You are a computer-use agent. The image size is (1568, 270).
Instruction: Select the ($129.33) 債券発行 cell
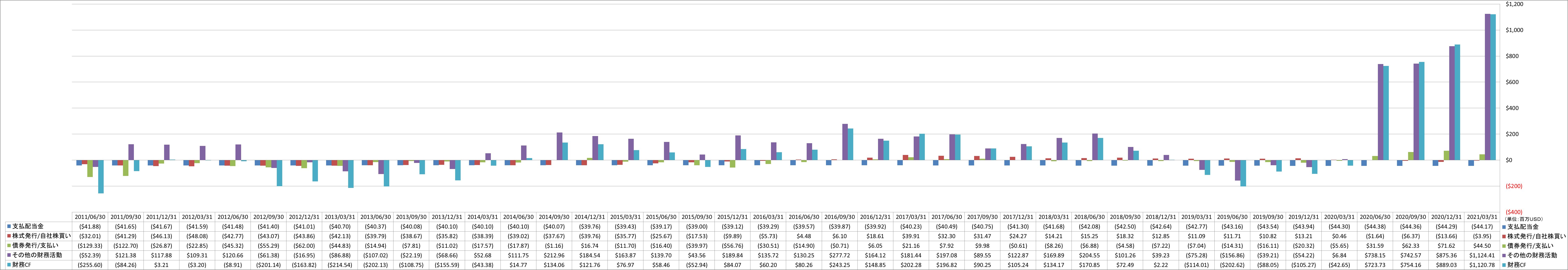[90, 246]
